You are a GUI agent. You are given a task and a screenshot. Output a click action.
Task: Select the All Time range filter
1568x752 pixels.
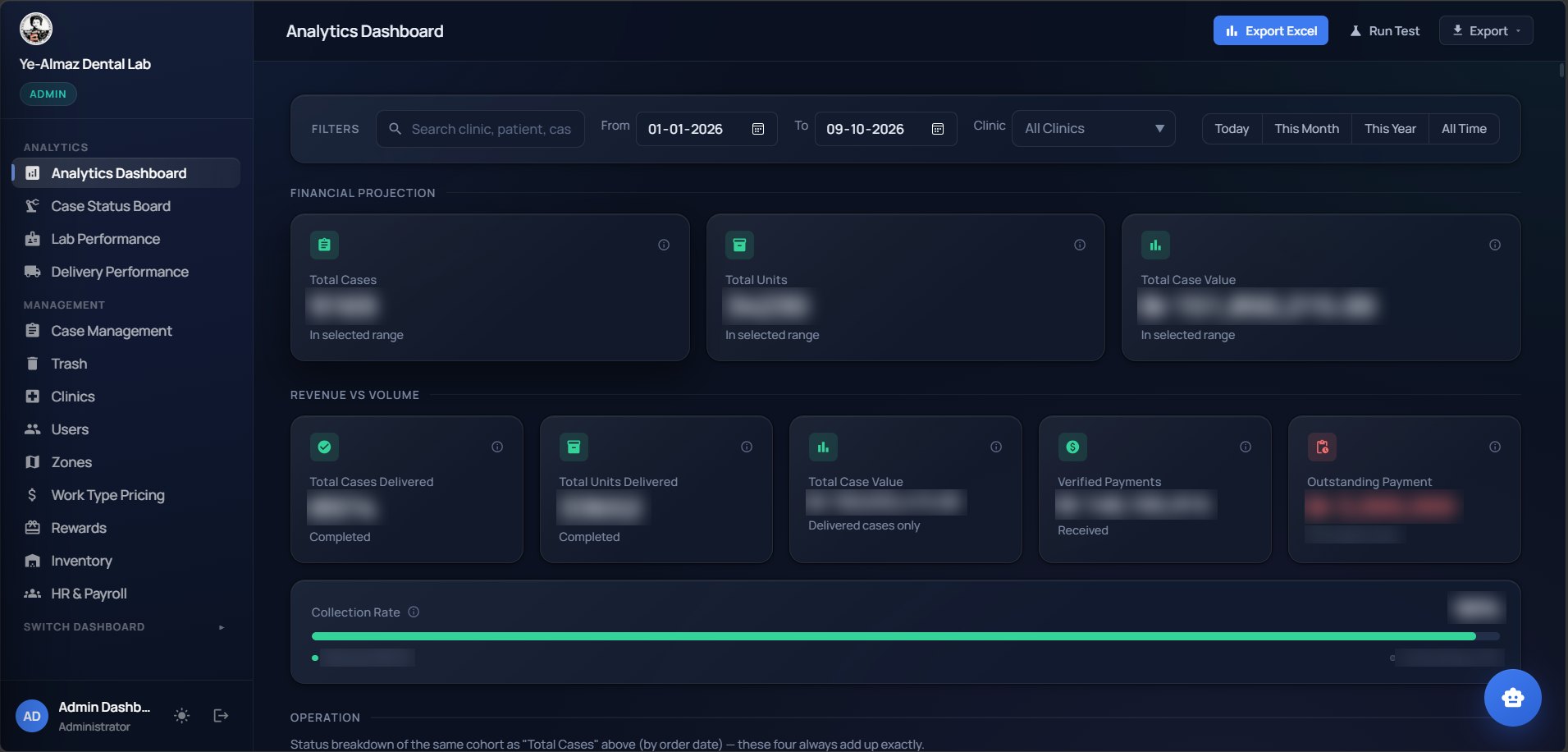click(x=1464, y=129)
